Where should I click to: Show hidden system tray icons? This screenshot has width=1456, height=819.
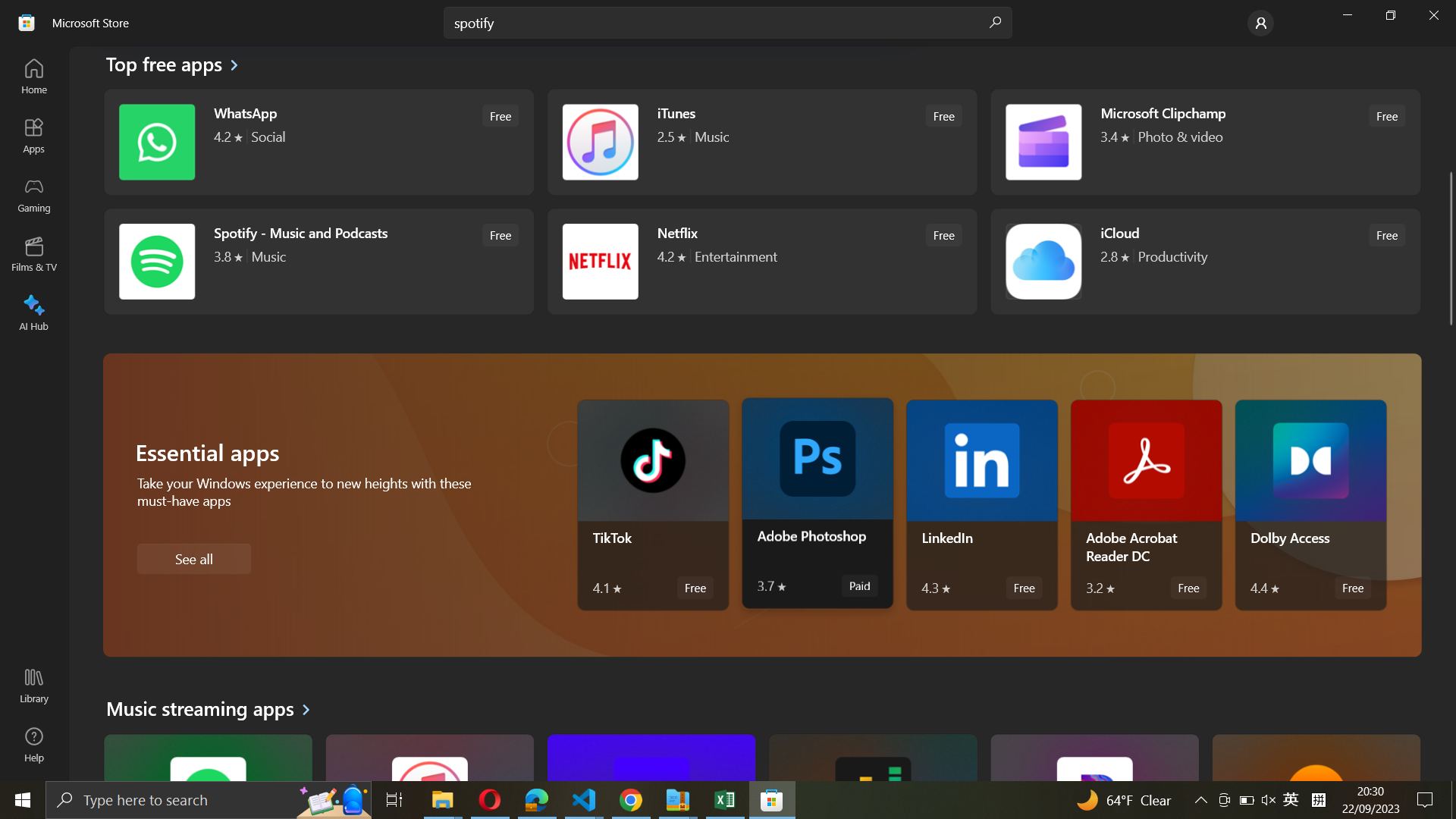pos(1200,800)
